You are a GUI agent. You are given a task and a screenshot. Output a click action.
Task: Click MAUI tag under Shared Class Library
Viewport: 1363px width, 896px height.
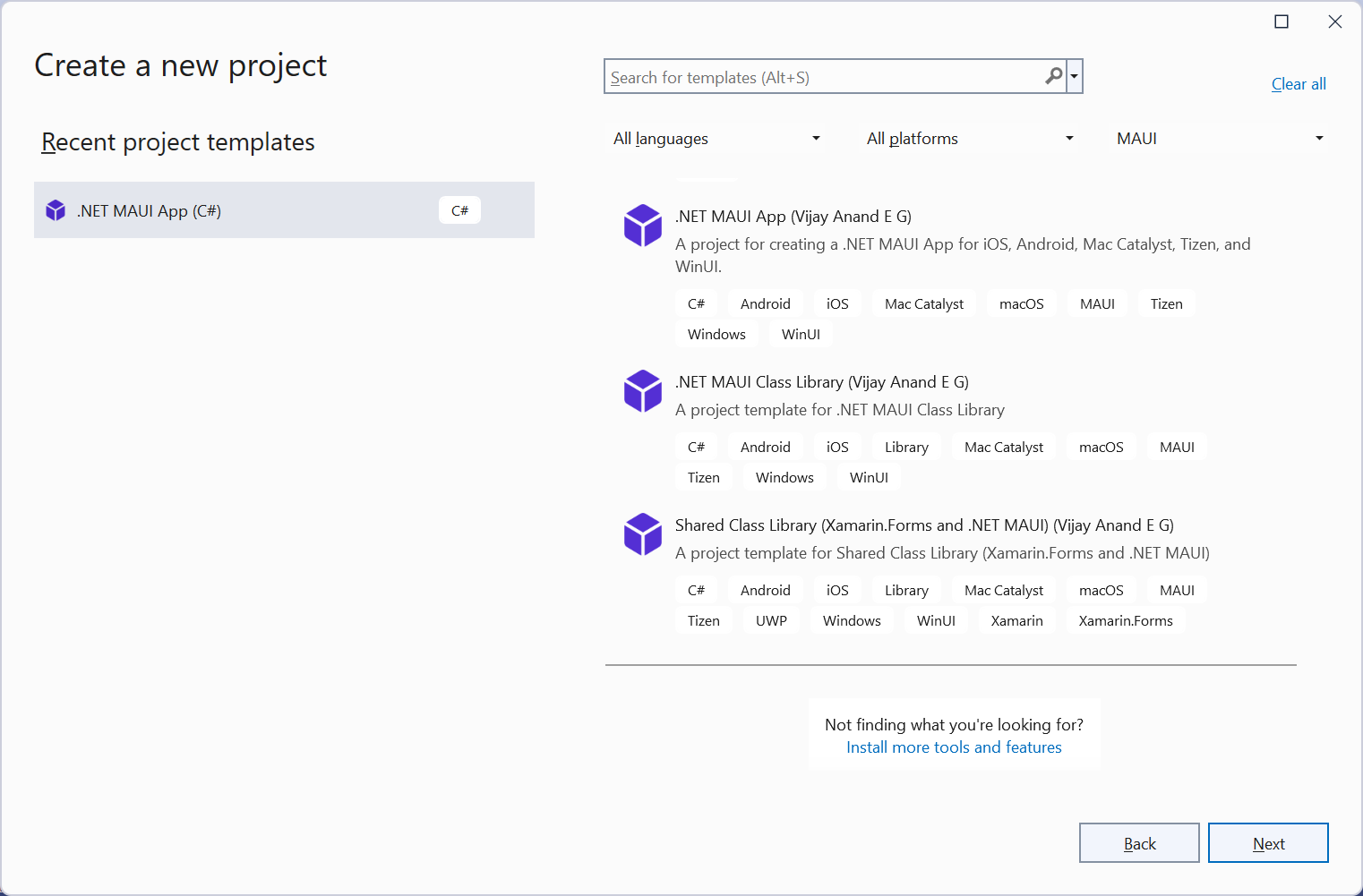click(x=1177, y=591)
